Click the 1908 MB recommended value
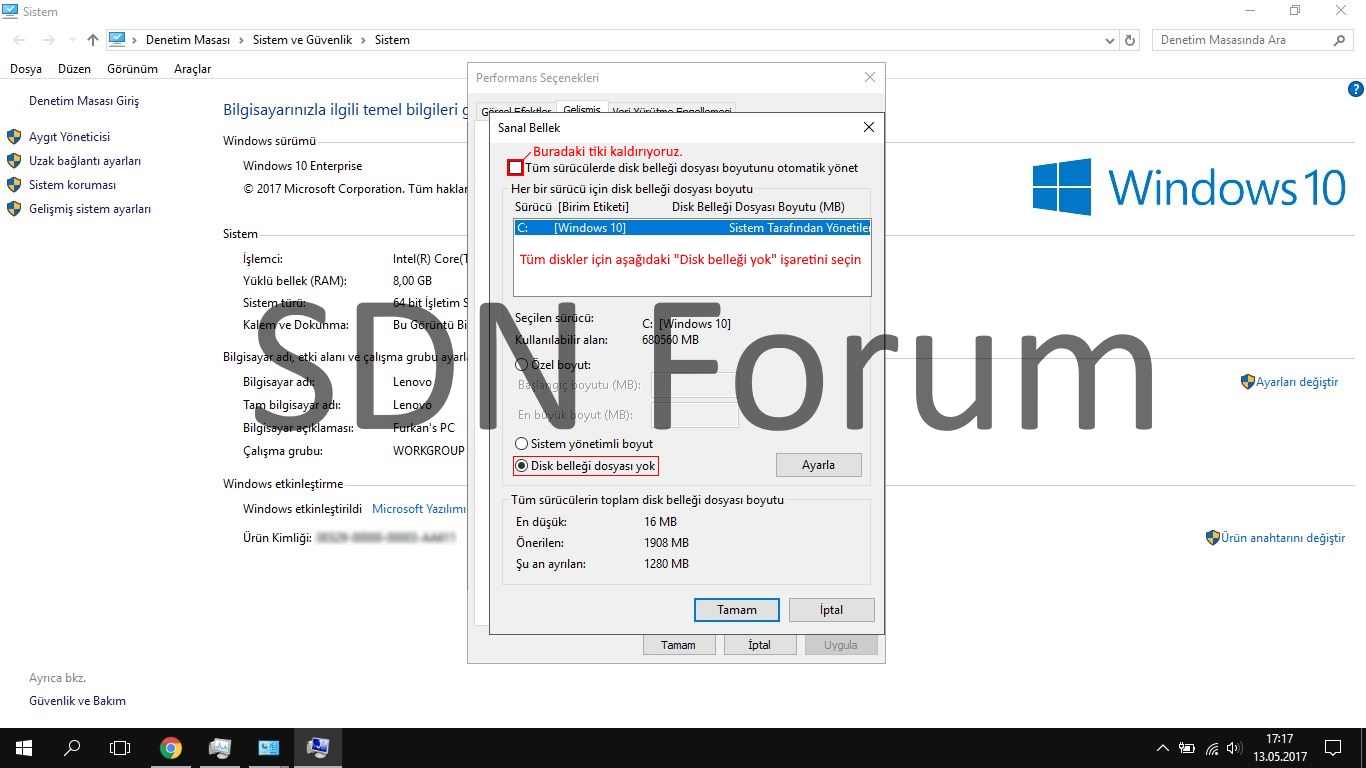Viewport: 1366px width, 768px height. [x=666, y=543]
